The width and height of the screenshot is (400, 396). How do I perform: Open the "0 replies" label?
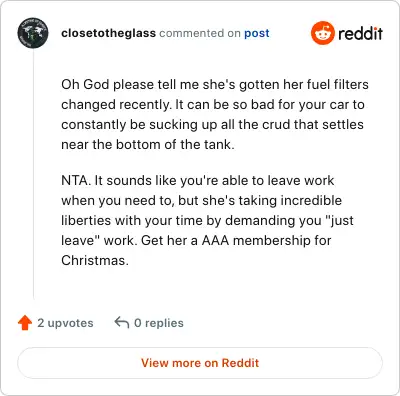(x=159, y=323)
